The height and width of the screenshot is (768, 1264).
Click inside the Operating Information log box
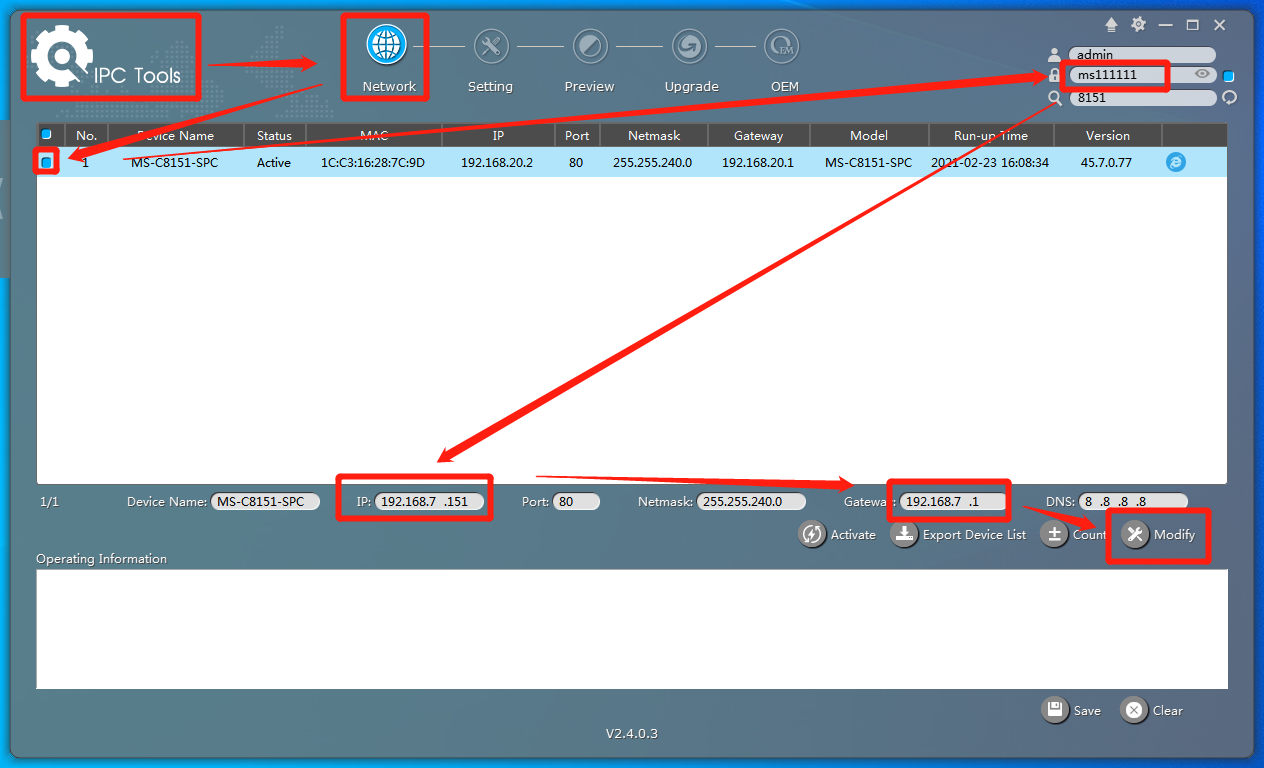click(x=632, y=629)
